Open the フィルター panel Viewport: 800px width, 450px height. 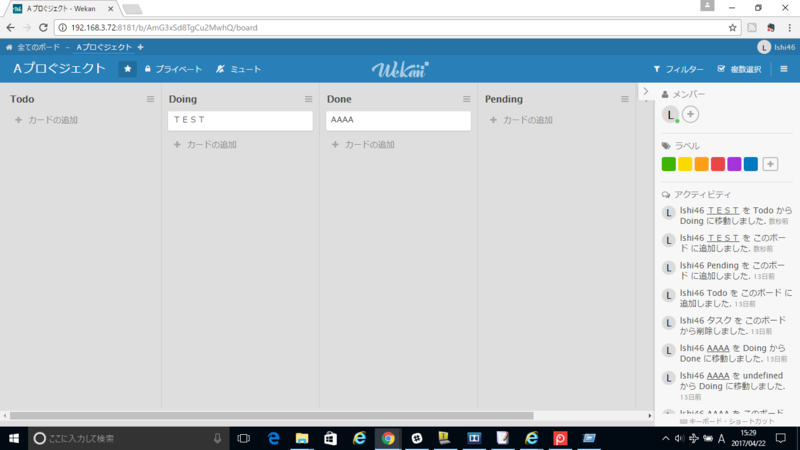(x=679, y=69)
